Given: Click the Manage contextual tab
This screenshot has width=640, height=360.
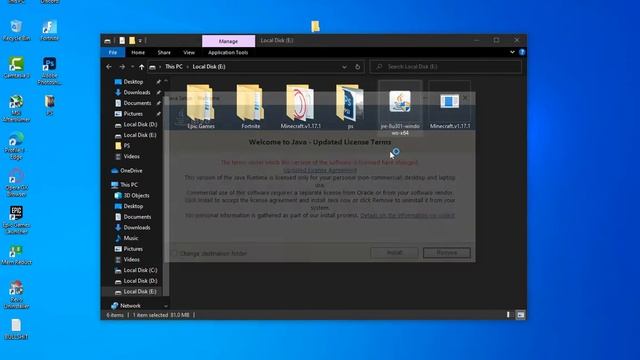Looking at the screenshot, I should pyautogui.click(x=228, y=41).
